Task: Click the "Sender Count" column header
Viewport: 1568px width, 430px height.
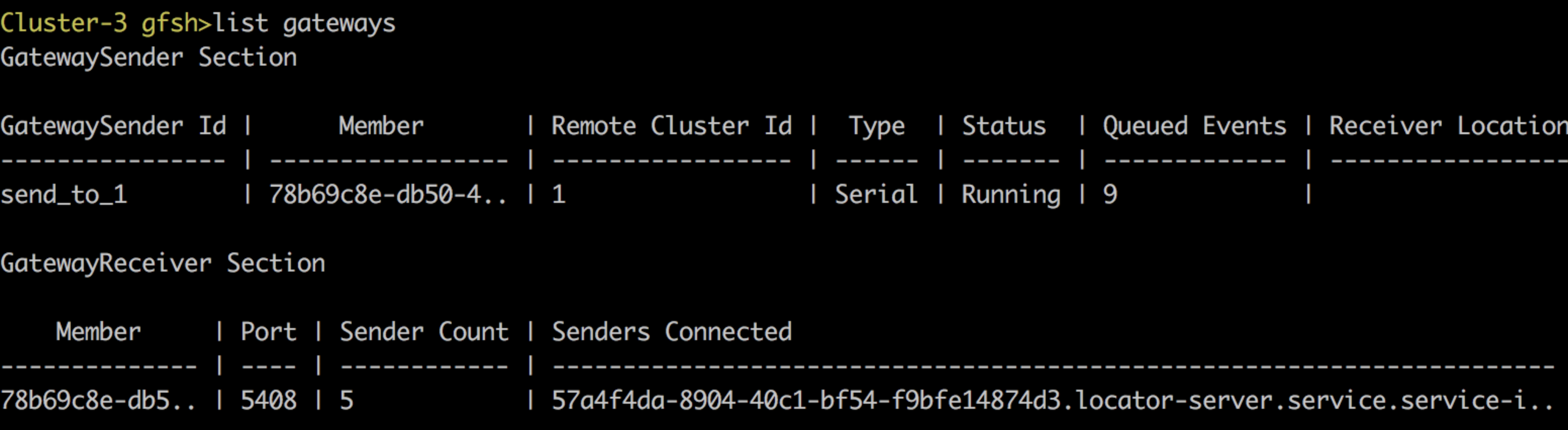Action: 424,332
